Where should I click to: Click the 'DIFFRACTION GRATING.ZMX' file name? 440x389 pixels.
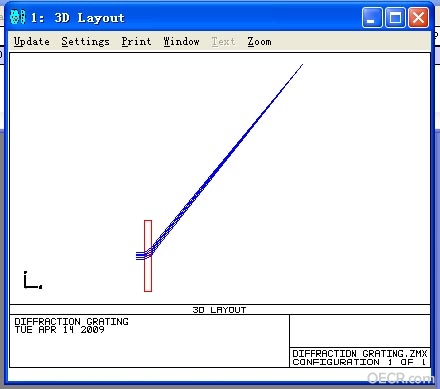pyautogui.click(x=360, y=353)
